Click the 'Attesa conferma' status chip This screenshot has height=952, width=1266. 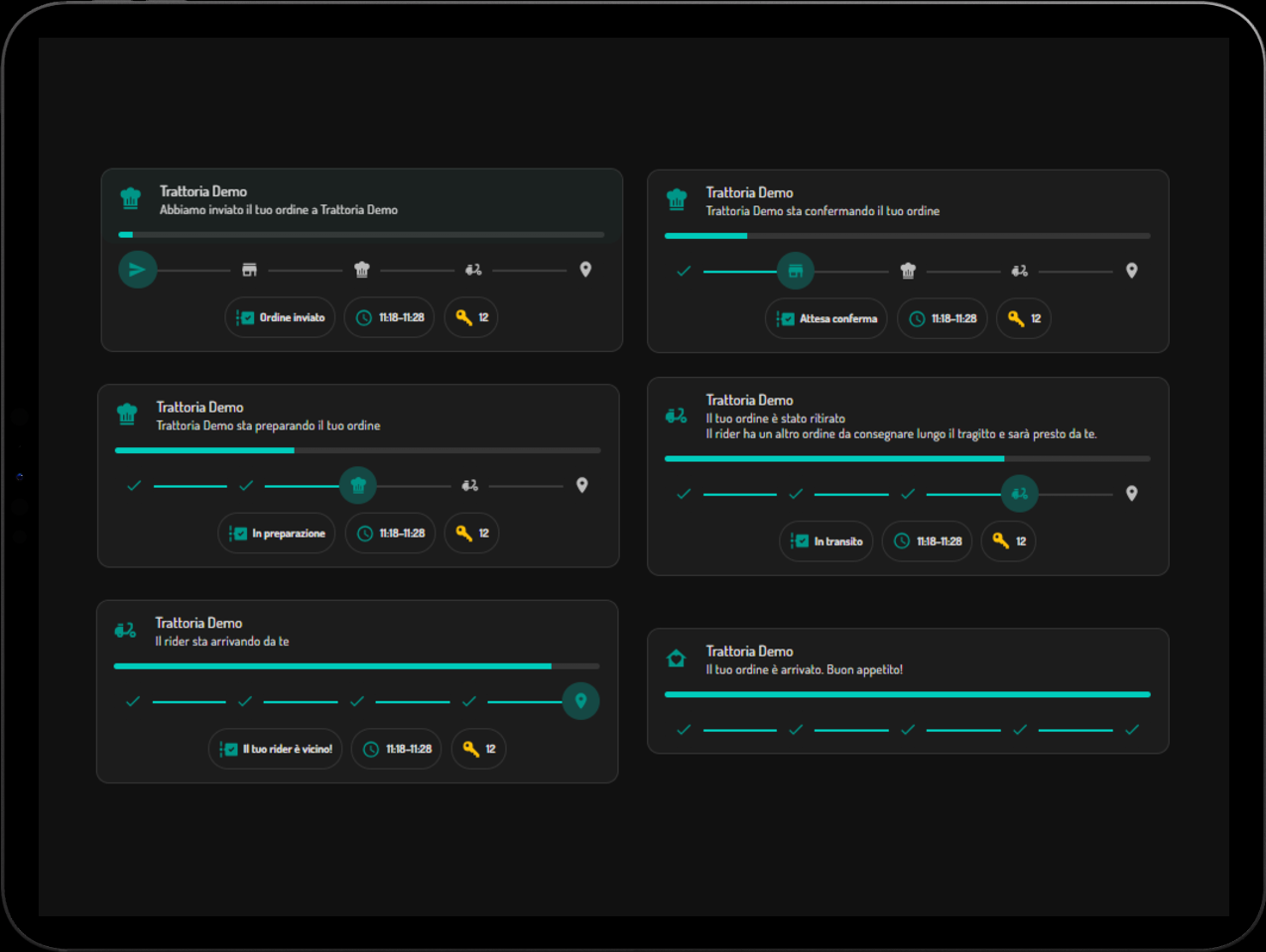point(826,318)
